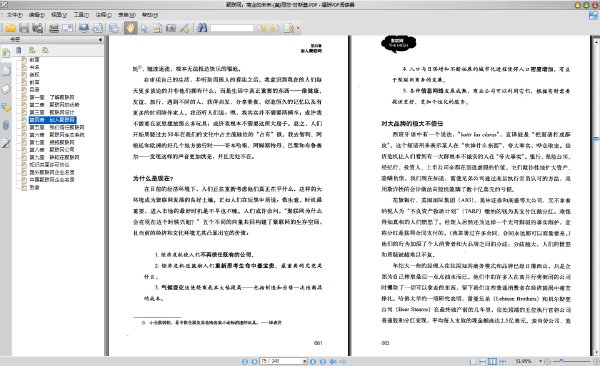
Task: Go to next page button
Action: 313,361
